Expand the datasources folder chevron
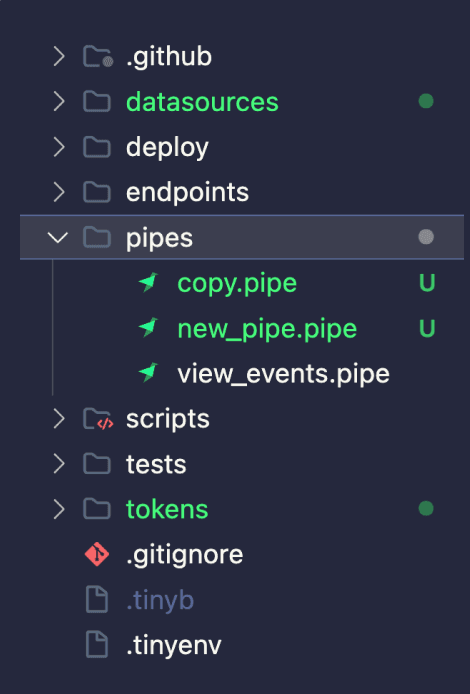Image resolution: width=470 pixels, height=694 pixels. point(58,102)
